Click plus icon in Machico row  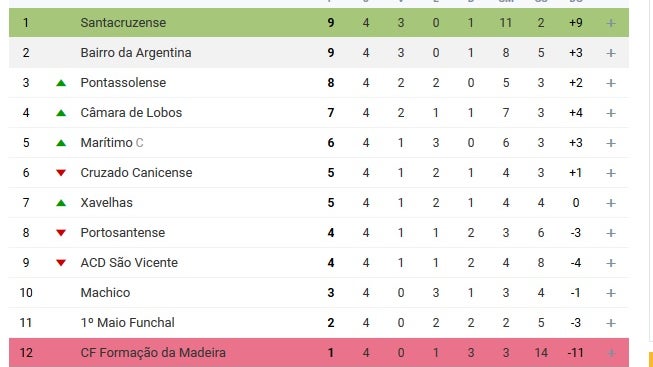click(611, 293)
